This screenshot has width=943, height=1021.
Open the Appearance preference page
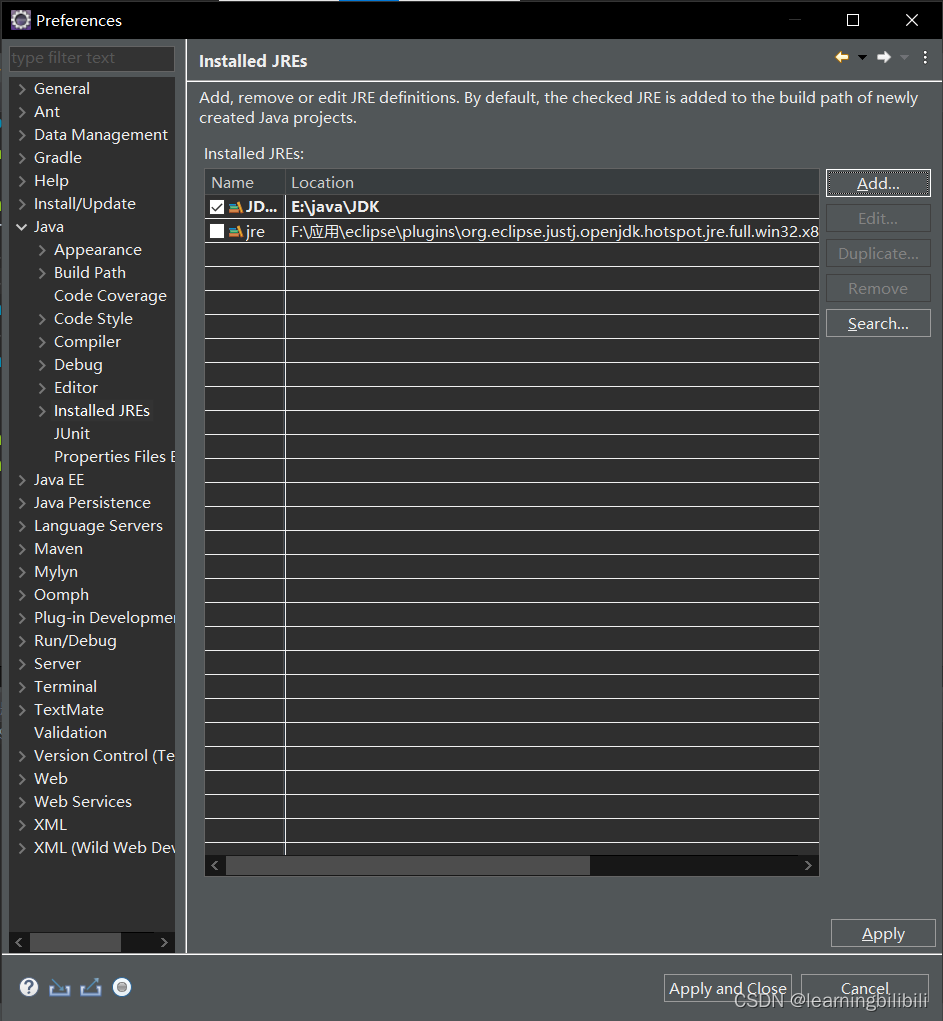point(98,249)
